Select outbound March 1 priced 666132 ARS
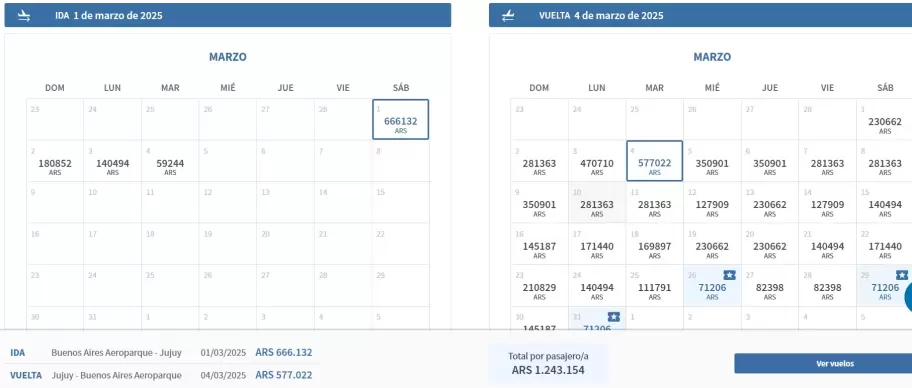The width and height of the screenshot is (912, 388). pyautogui.click(x=401, y=119)
